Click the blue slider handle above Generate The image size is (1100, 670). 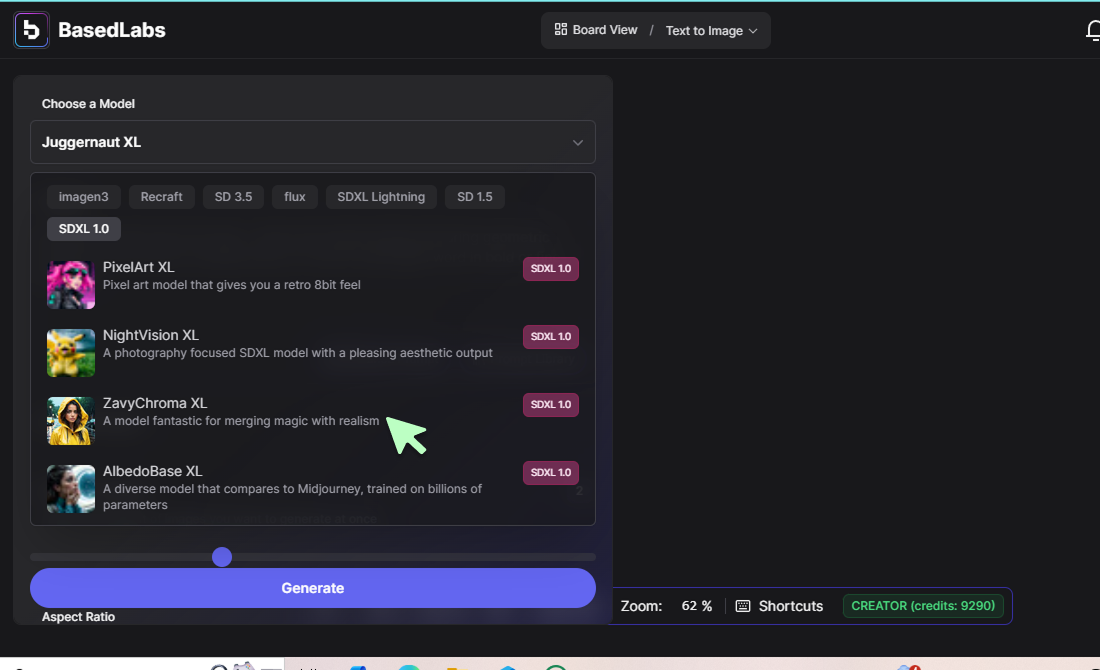point(222,557)
